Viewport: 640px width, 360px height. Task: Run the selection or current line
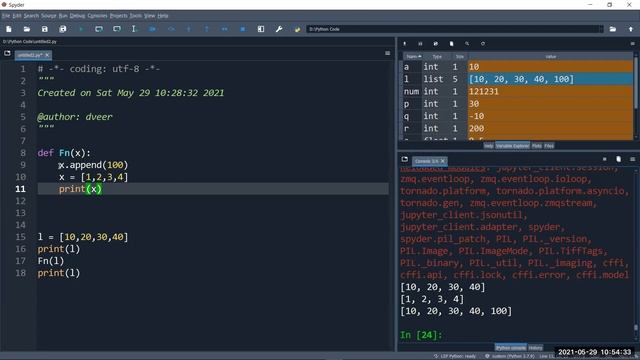(134, 29)
